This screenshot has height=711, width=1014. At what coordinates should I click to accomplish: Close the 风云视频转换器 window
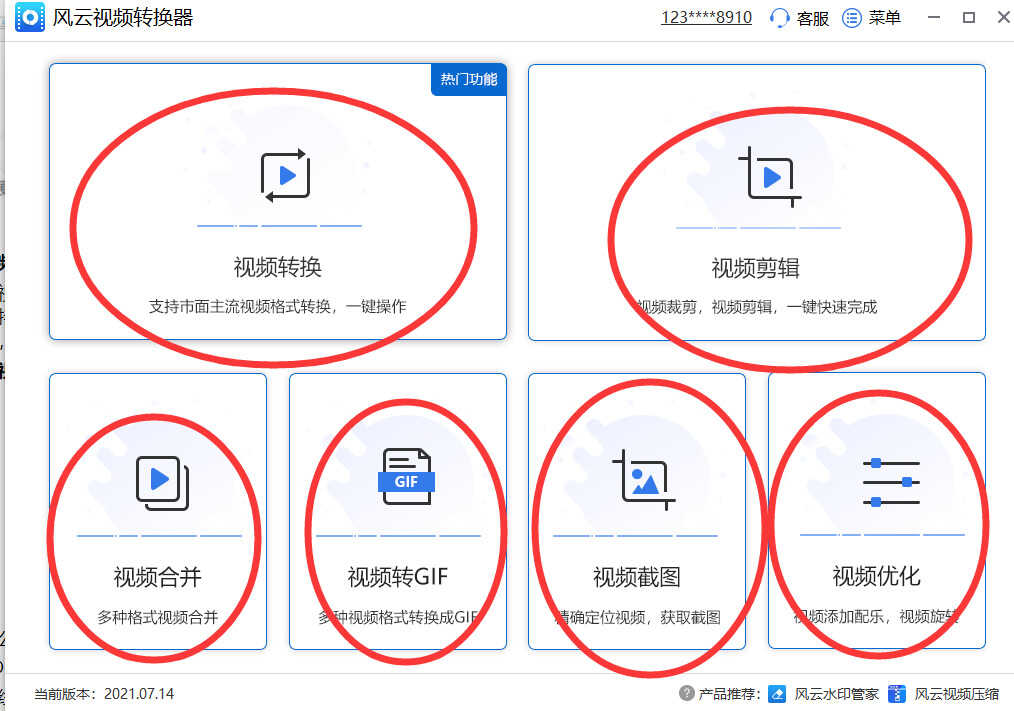point(1004,17)
